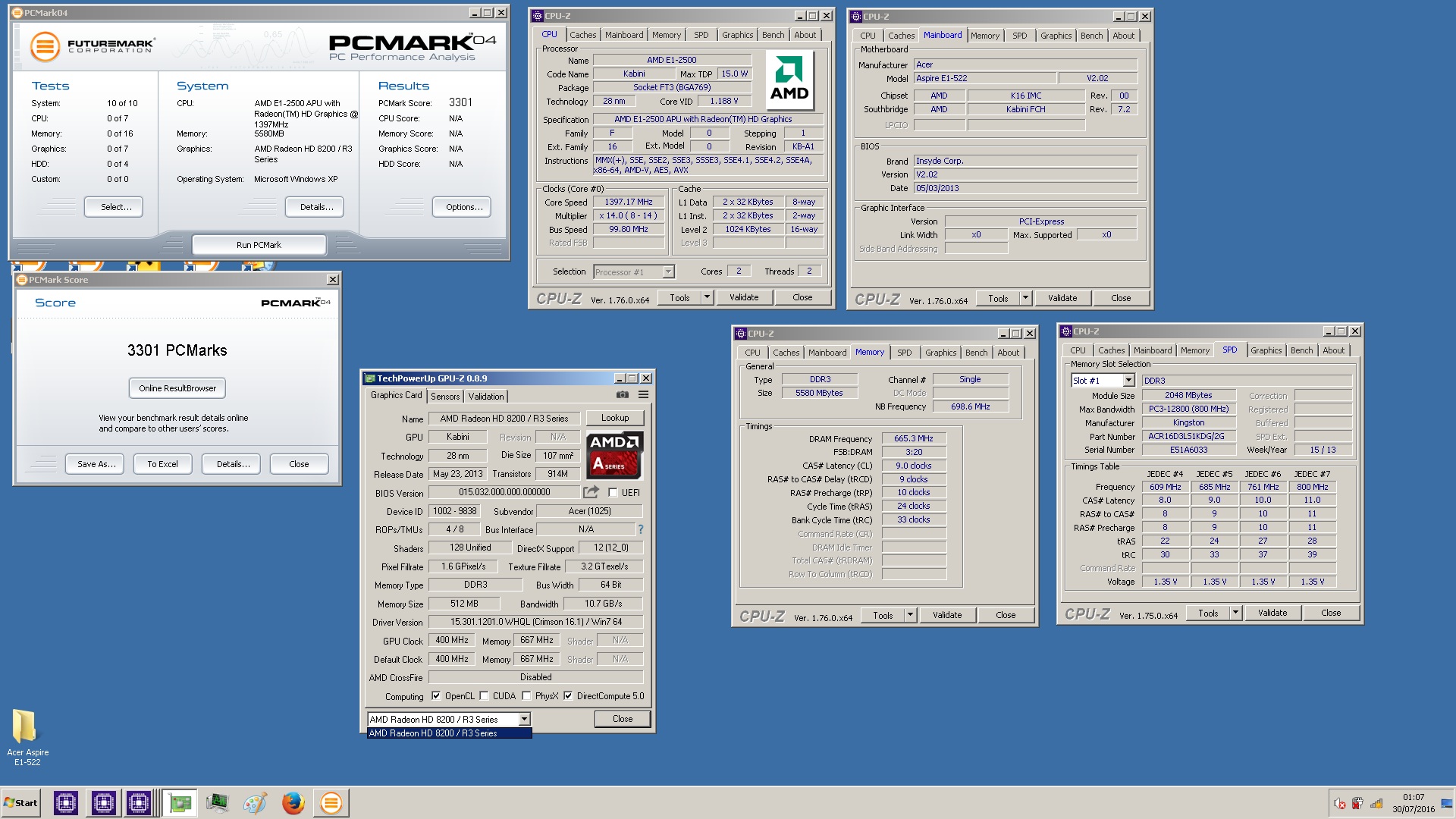Toggle the DirectCompute 5.0 checkbox
Screen dimensions: 1456x819
click(568, 696)
